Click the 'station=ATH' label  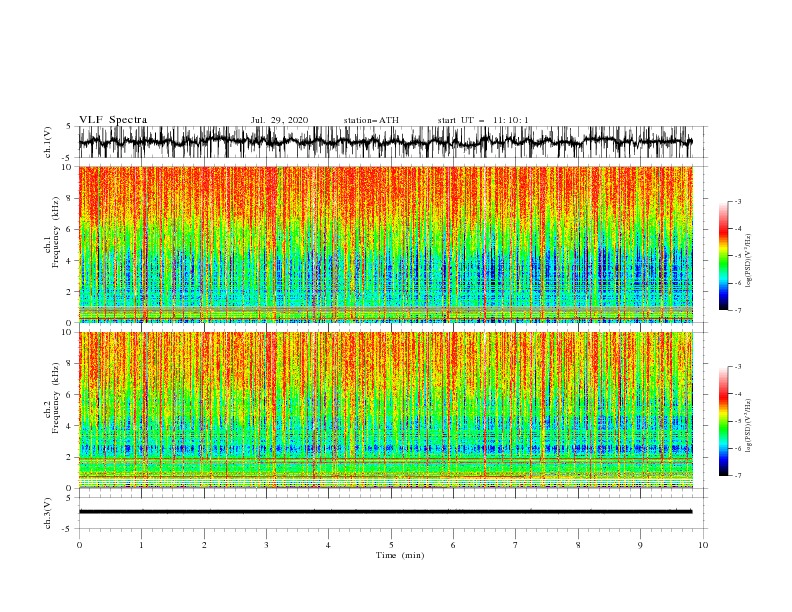pyautogui.click(x=371, y=120)
